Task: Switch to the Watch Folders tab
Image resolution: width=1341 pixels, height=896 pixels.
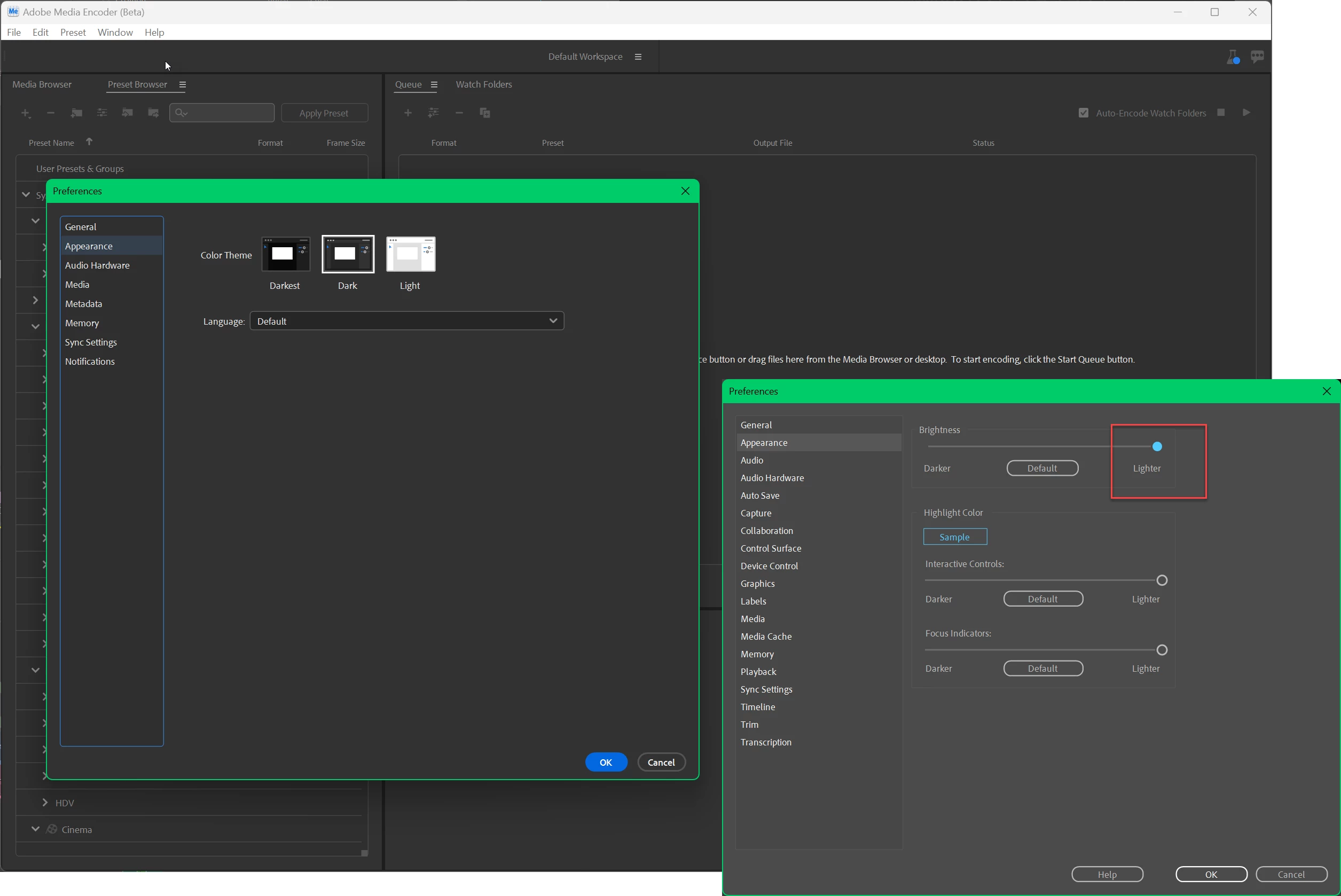Action: click(483, 84)
